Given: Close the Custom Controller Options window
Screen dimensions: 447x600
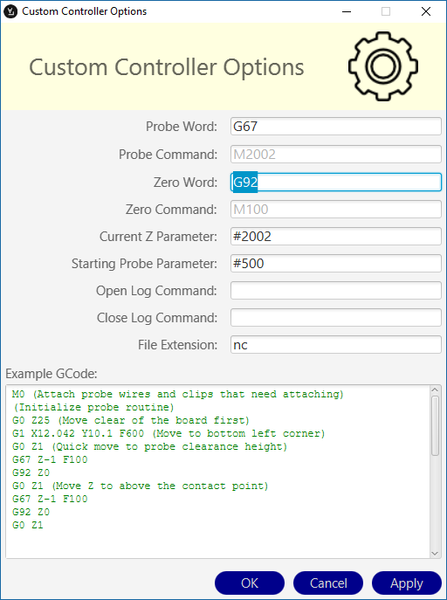Looking at the screenshot, I should (x=426, y=12).
